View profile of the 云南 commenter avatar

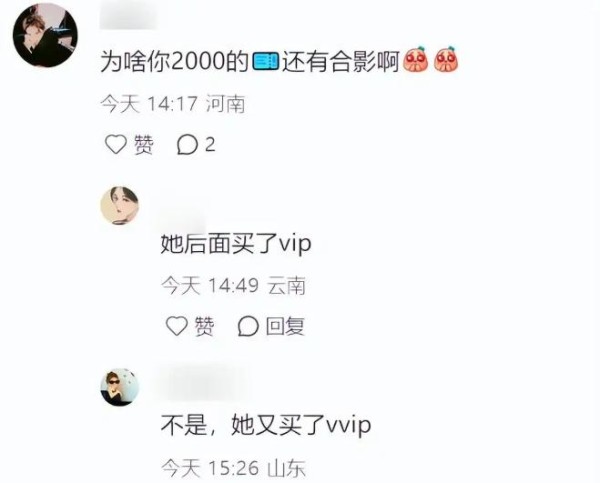pos(119,206)
